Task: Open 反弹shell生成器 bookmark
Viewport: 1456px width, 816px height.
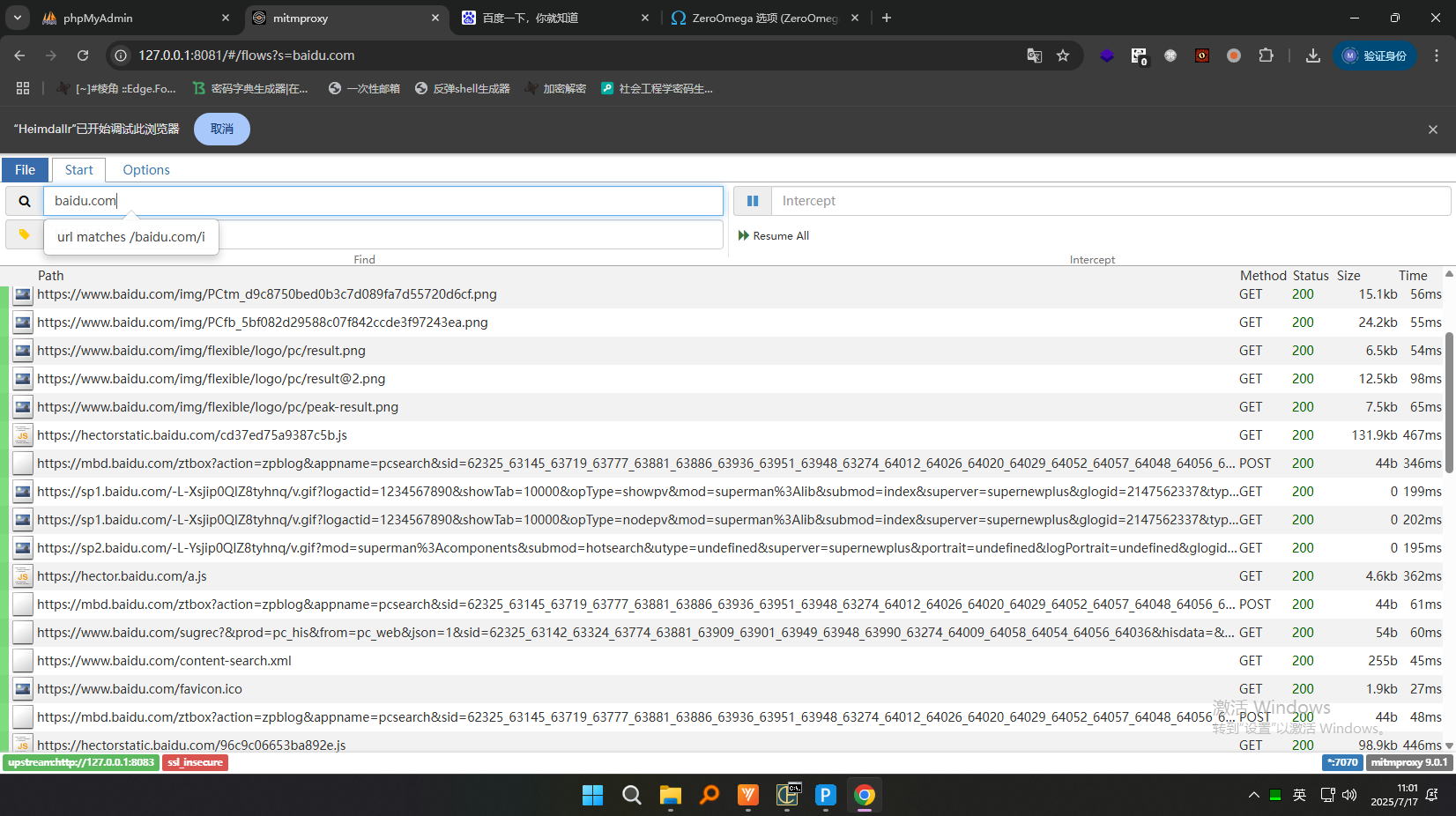Action: coord(463,88)
